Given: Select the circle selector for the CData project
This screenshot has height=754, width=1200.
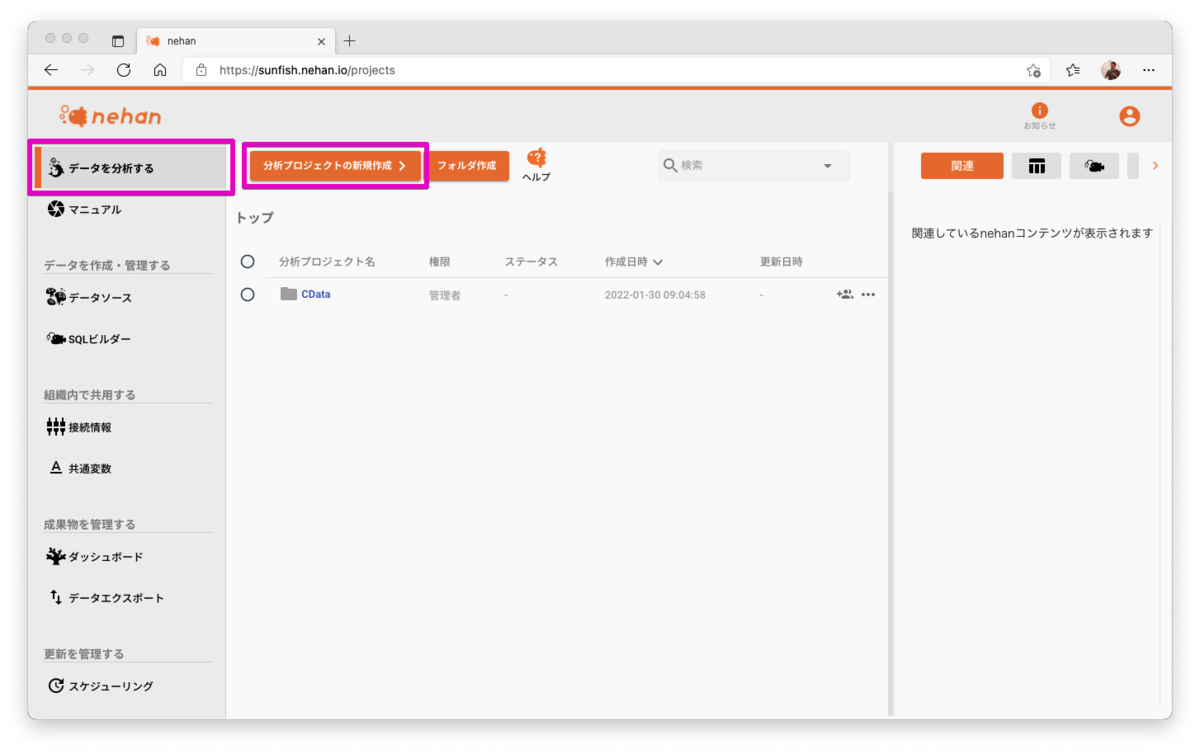Looking at the screenshot, I should coord(248,293).
